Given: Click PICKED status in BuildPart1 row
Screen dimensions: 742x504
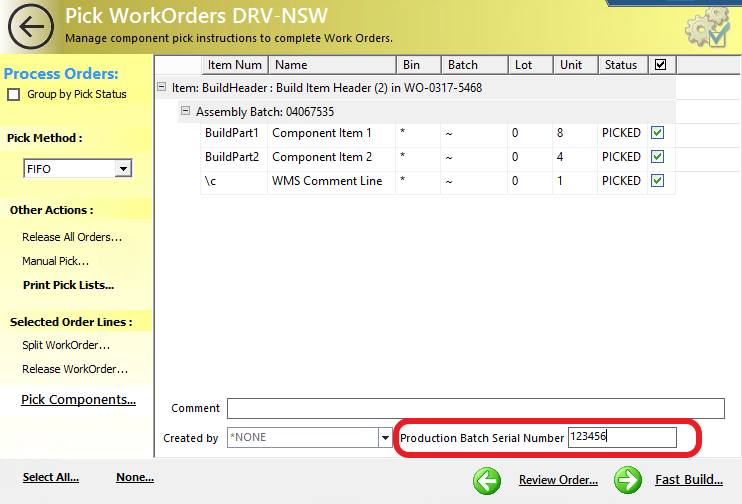Looking at the screenshot, I should [x=621, y=133].
